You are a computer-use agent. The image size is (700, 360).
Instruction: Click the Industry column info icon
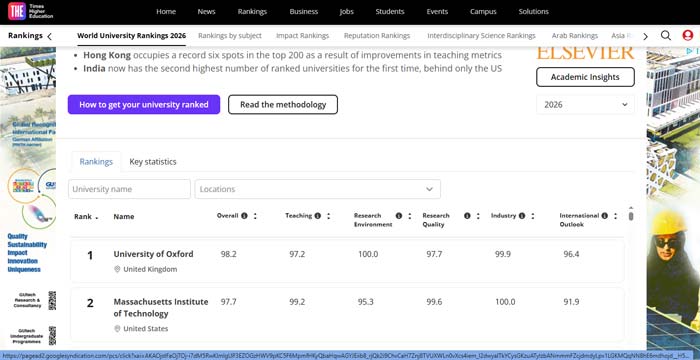click(x=521, y=216)
